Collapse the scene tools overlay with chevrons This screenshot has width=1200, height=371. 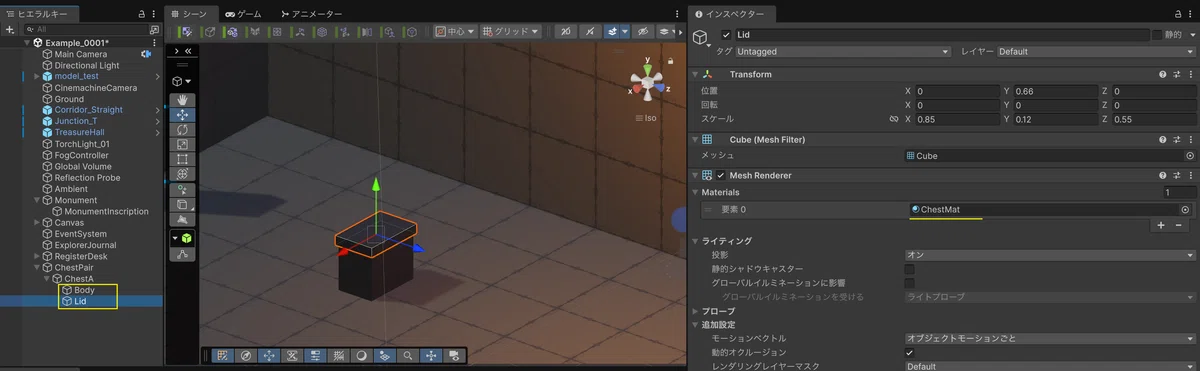click(188, 50)
